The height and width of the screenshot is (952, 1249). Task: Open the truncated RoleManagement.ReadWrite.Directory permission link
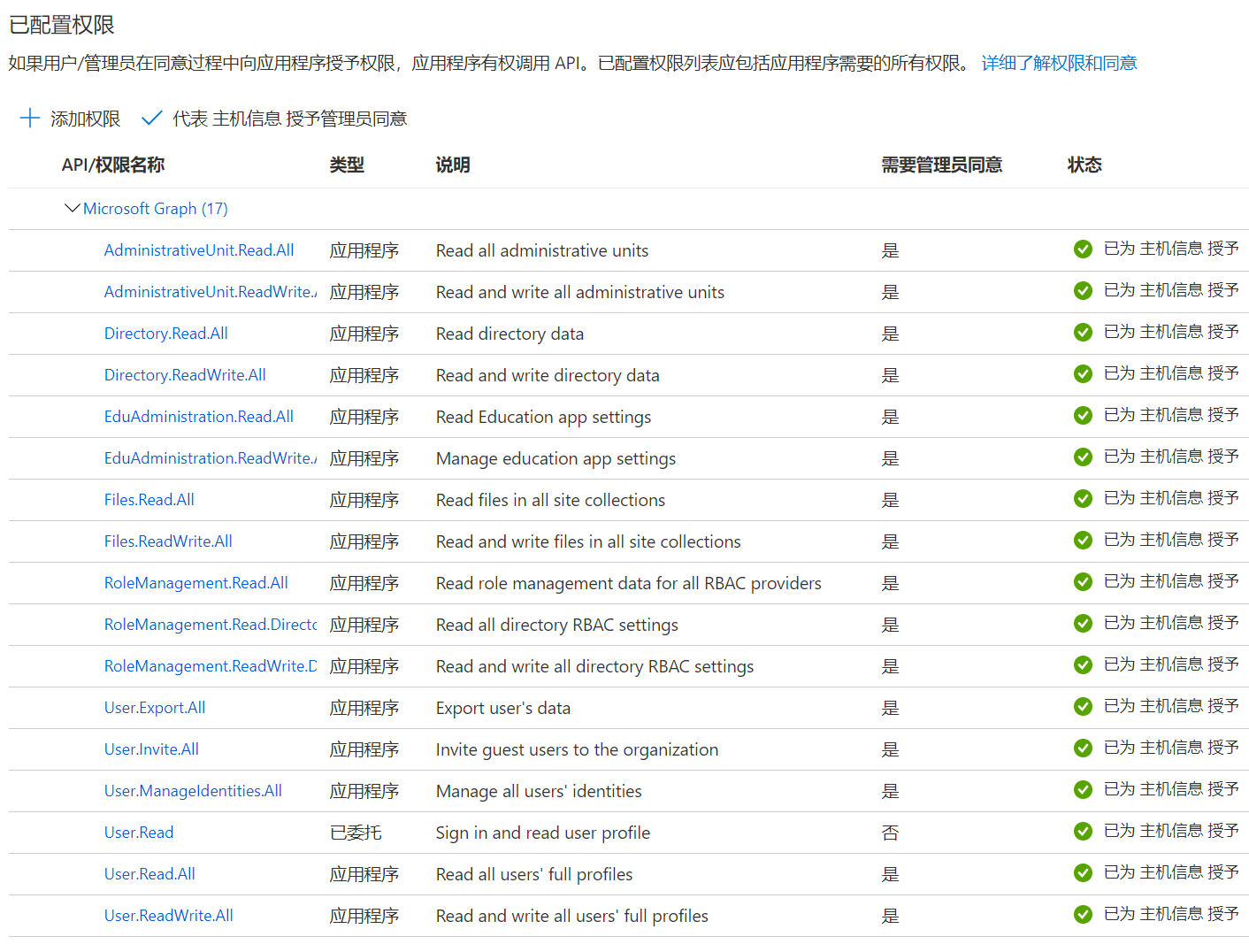tap(211, 666)
